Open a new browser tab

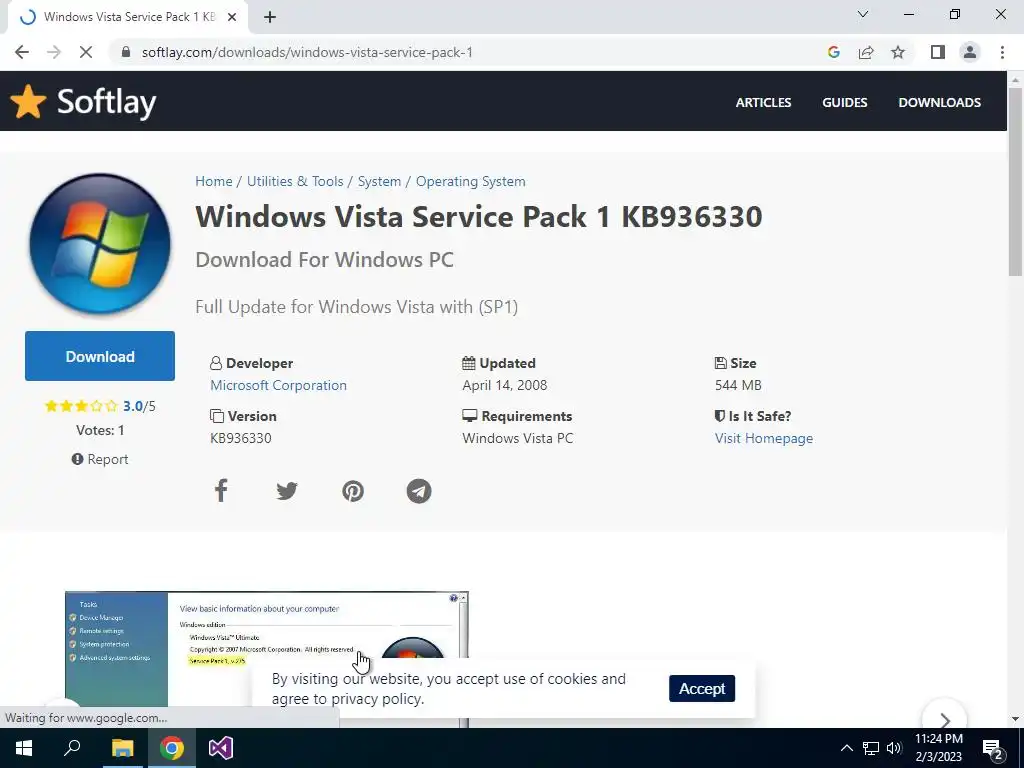pyautogui.click(x=270, y=17)
